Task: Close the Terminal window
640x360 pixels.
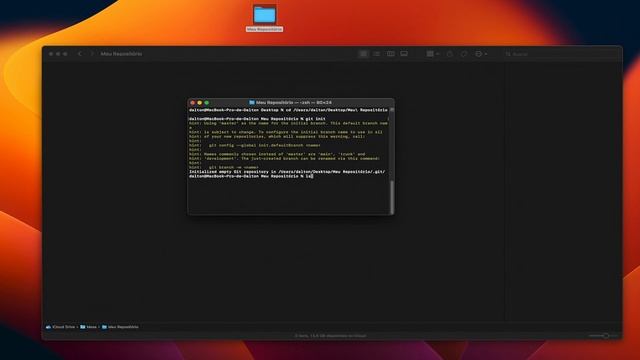Action: pos(193,103)
